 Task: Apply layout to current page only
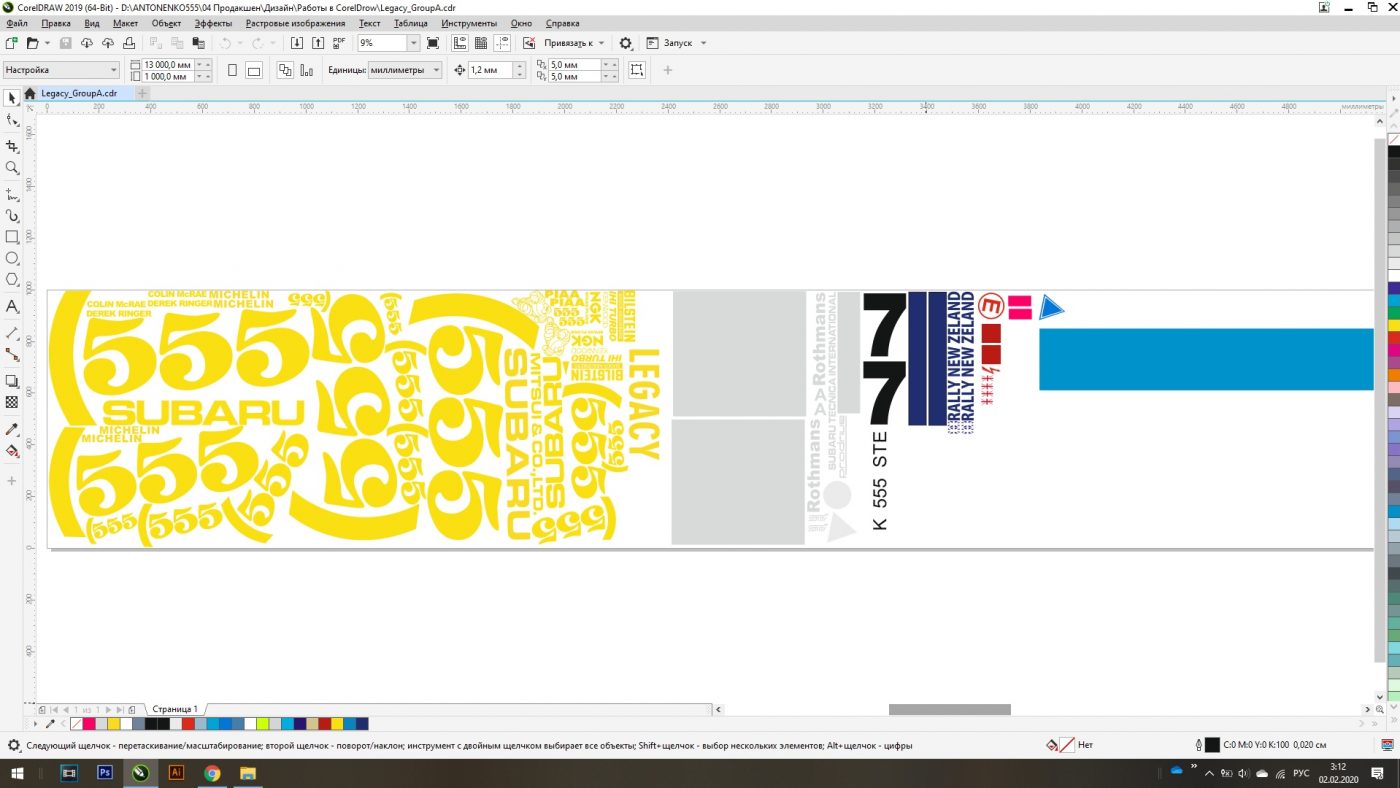pyautogui.click(x=306, y=70)
